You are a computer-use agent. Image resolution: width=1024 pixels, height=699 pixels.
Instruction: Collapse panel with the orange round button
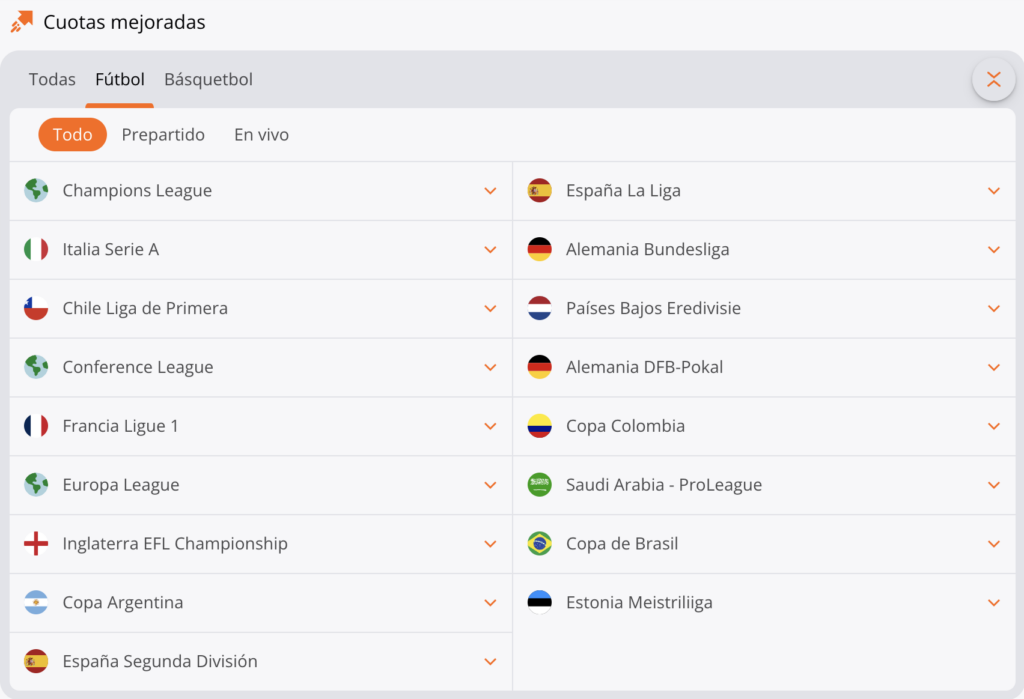click(x=993, y=80)
